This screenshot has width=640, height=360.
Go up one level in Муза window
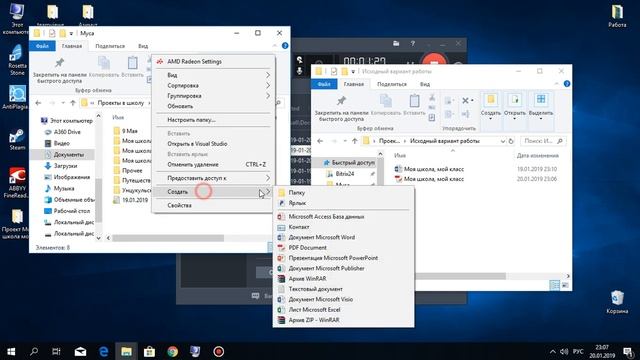[x=73, y=103]
